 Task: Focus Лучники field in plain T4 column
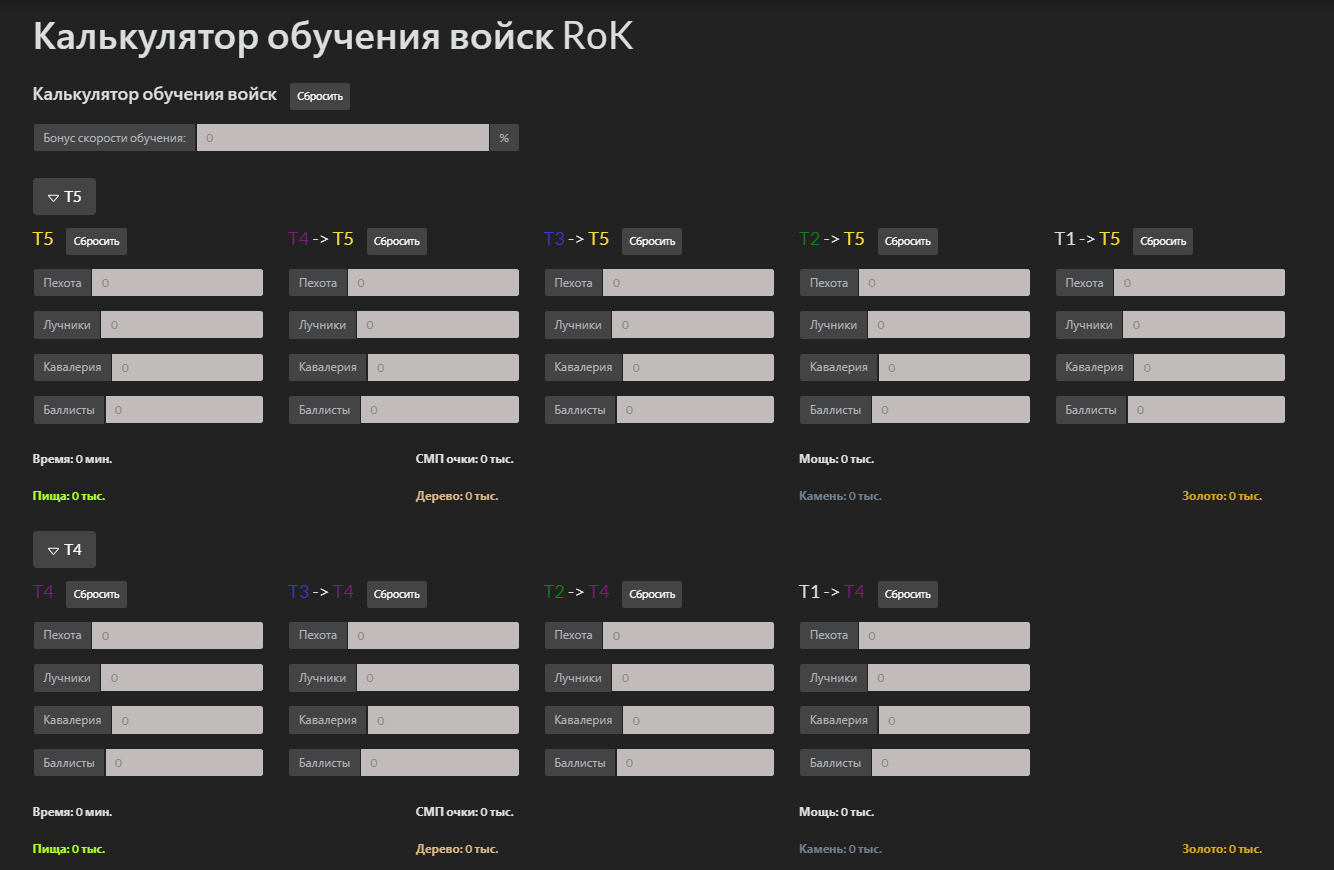(182, 678)
